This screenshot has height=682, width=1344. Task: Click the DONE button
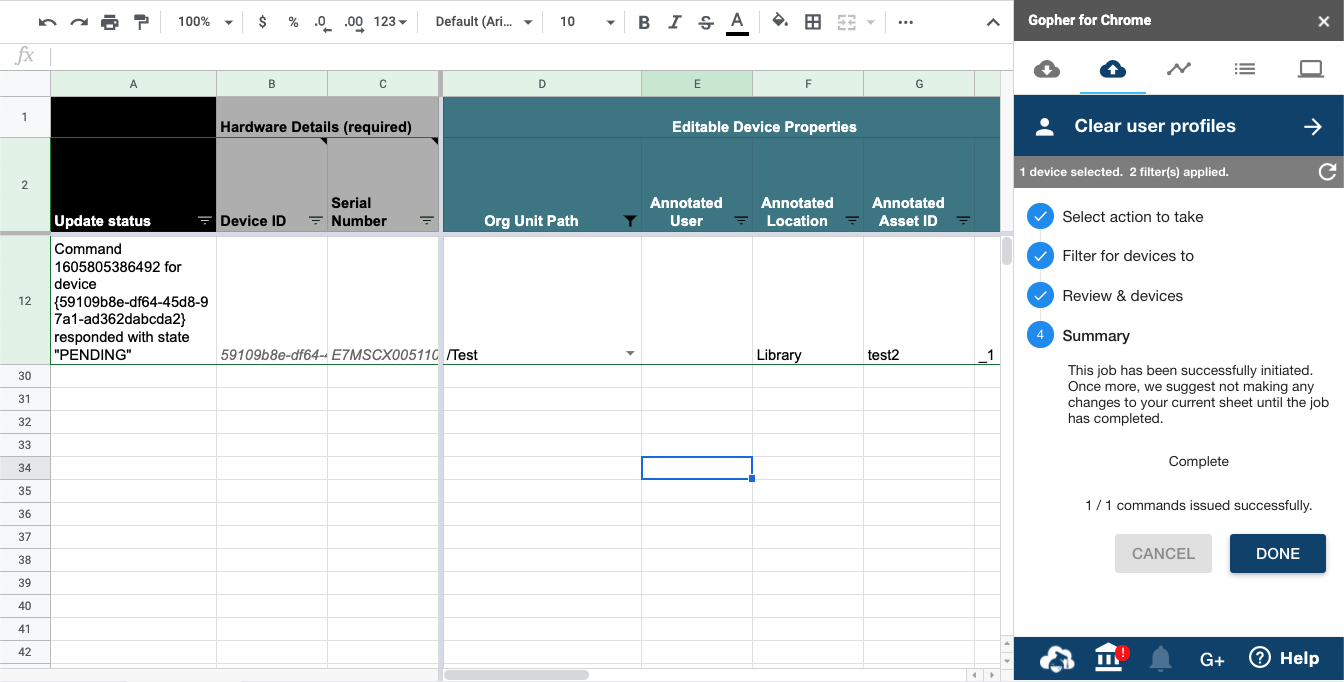tap(1277, 553)
